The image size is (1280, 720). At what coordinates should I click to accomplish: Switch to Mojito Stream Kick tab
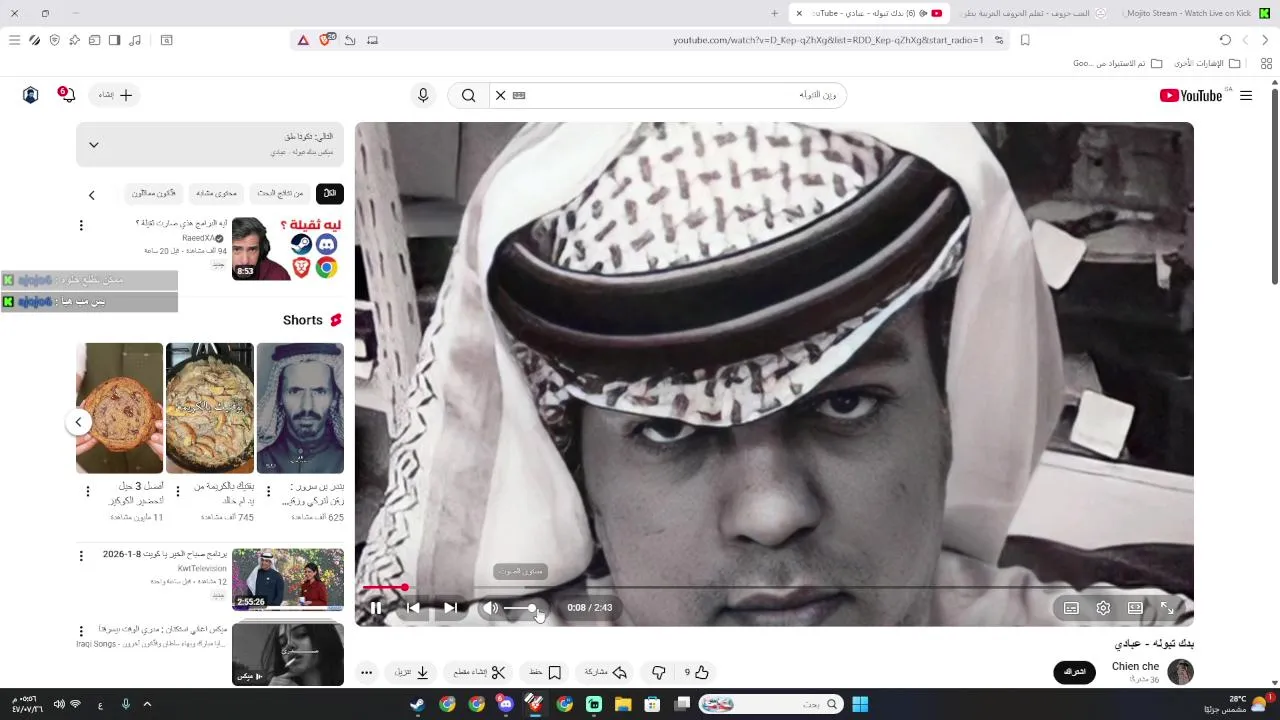coord(1197,13)
